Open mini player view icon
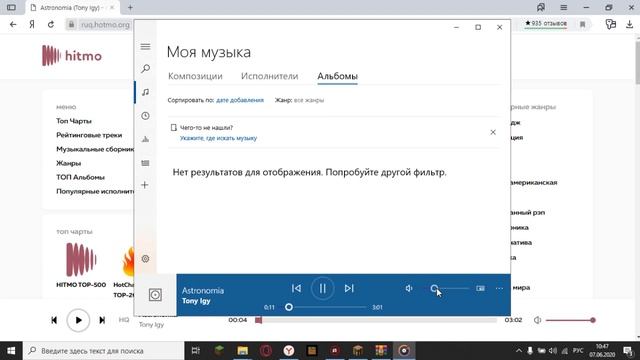Screen dimensions: 640x360 click(x=480, y=288)
